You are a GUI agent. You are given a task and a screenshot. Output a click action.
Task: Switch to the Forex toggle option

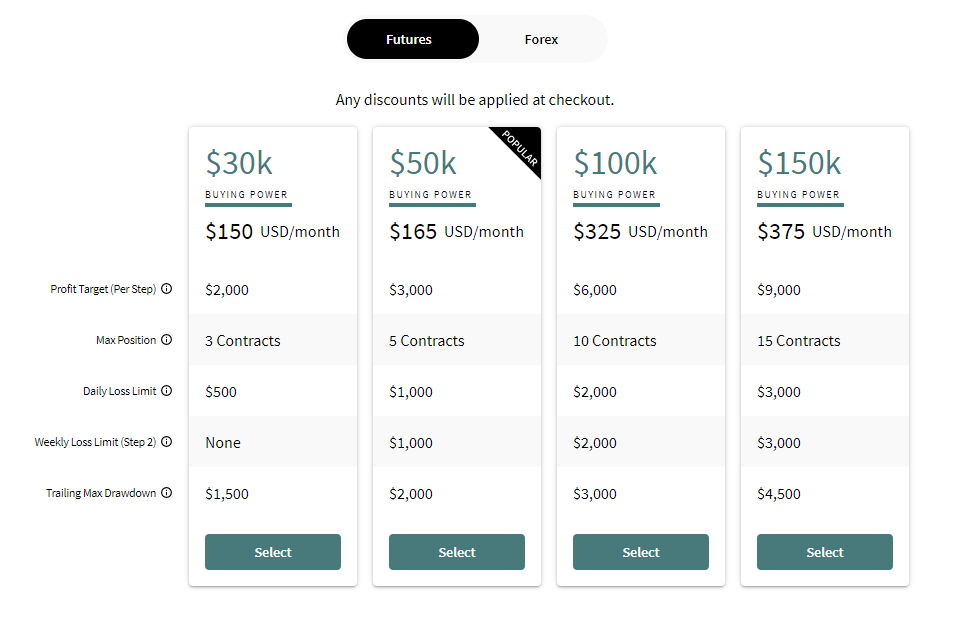[x=541, y=40]
